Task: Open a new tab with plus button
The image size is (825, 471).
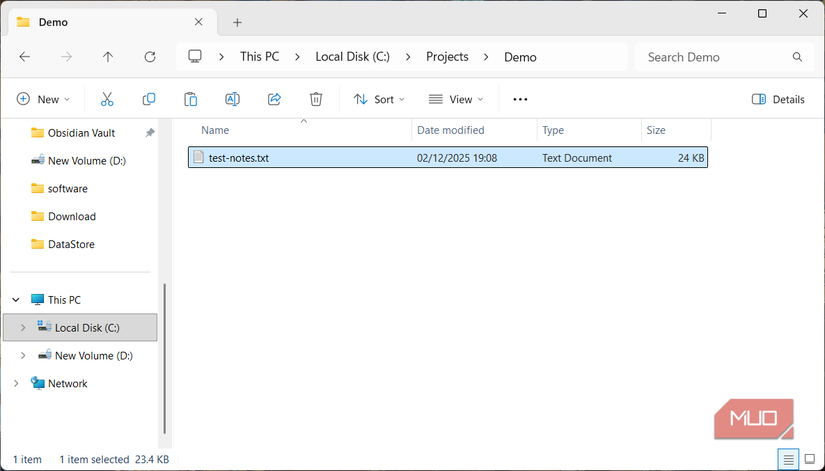Action: click(x=237, y=22)
